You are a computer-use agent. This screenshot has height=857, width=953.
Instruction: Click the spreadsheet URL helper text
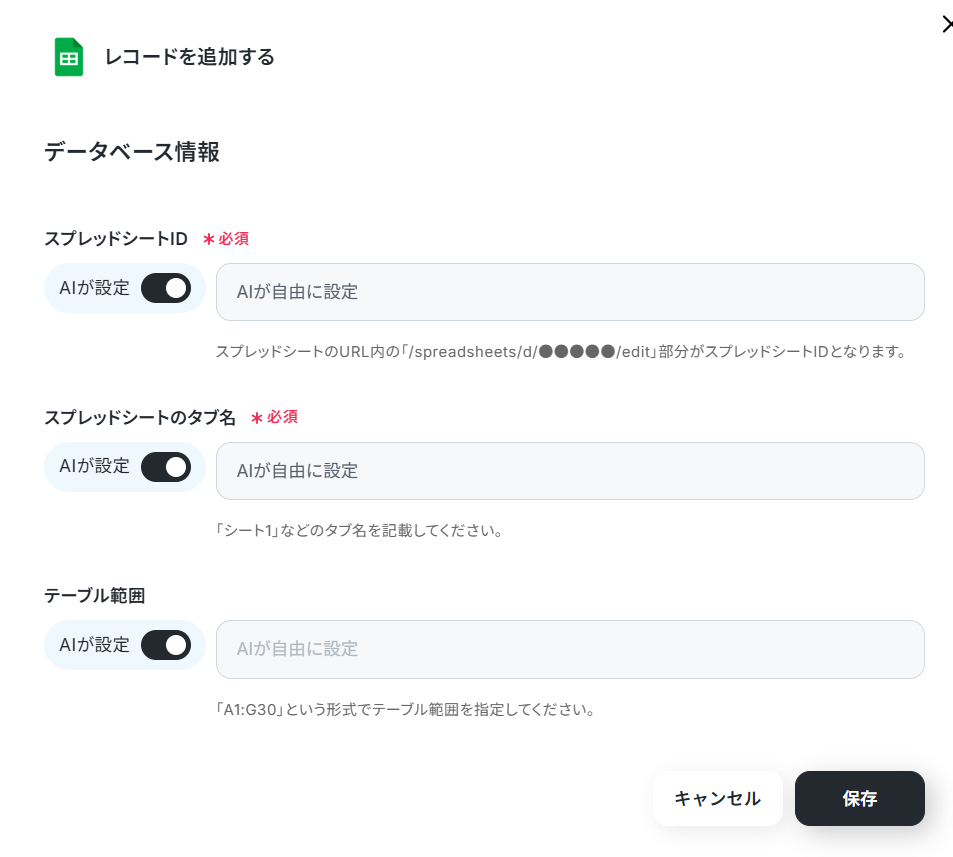tap(560, 352)
